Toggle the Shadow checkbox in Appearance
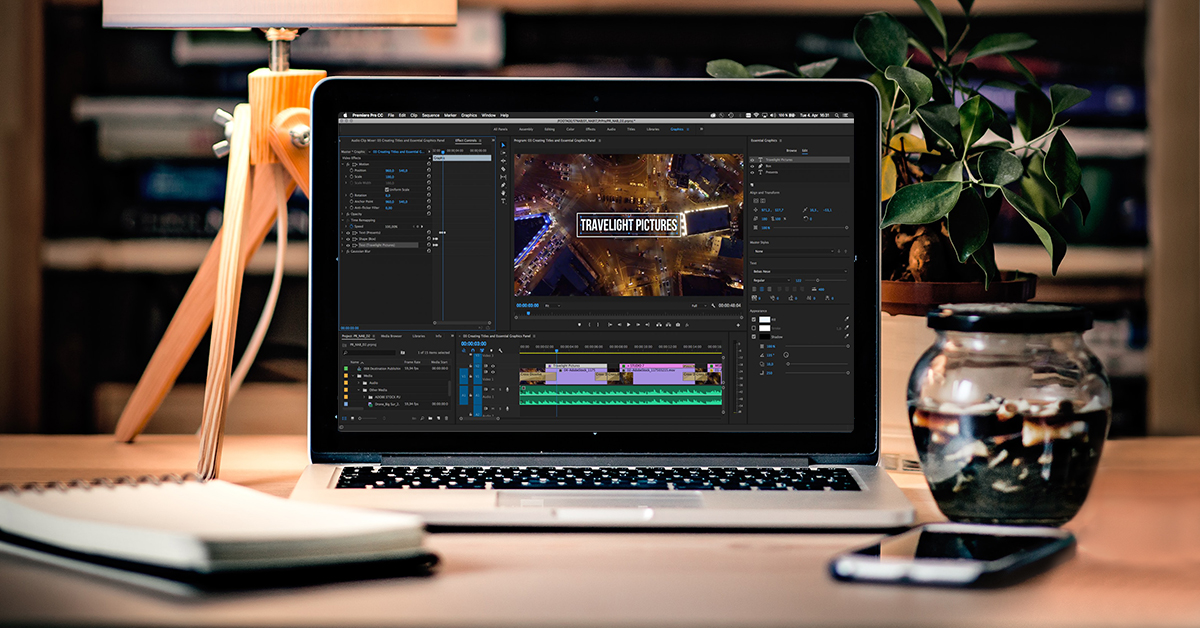 click(x=753, y=337)
